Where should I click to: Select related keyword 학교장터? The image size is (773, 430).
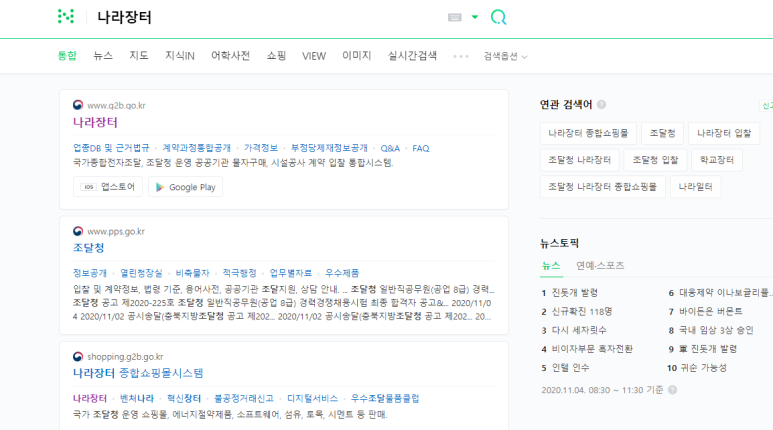(x=717, y=160)
